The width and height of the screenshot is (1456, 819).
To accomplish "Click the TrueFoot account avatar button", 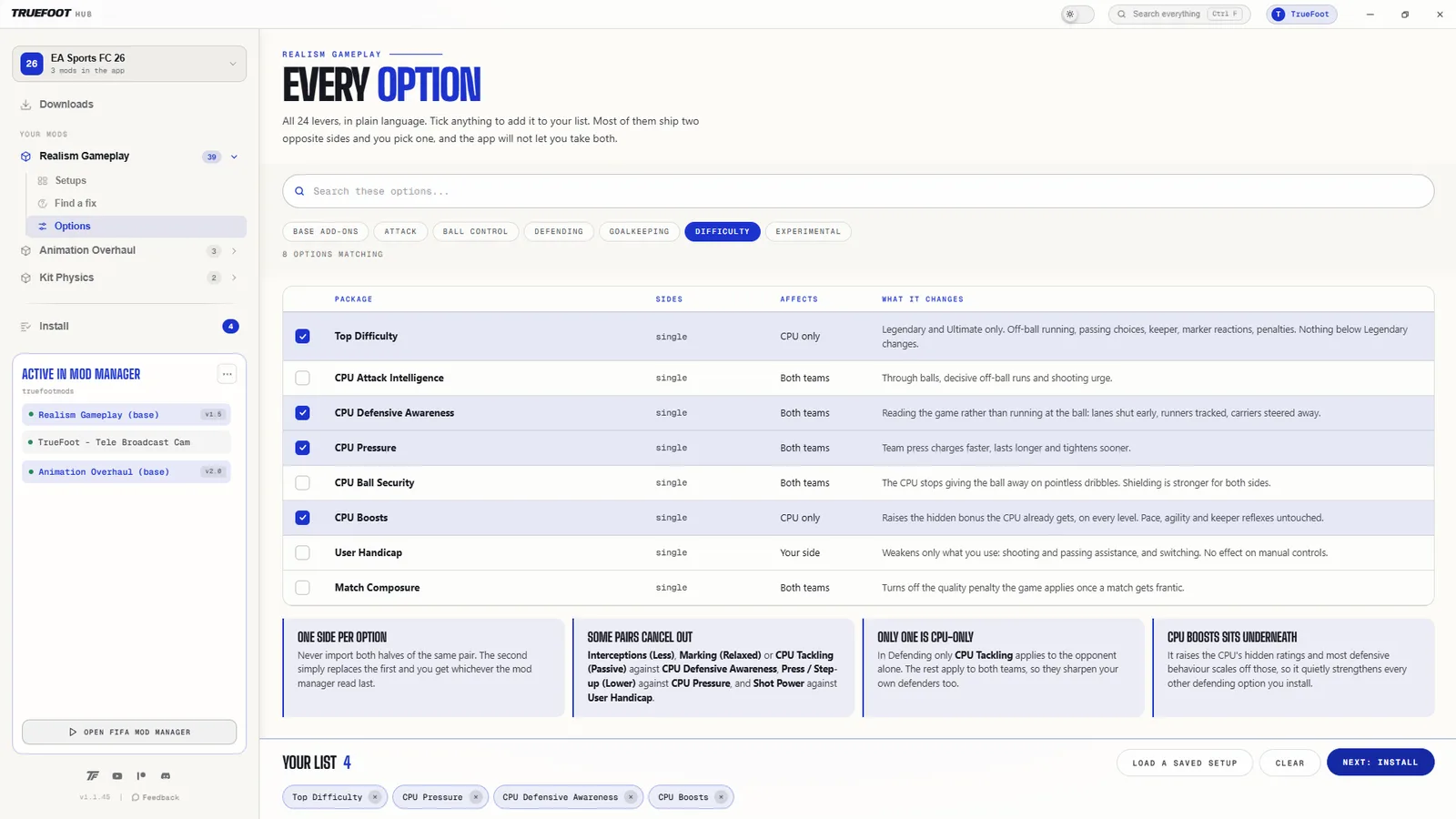I will pos(1301,15).
